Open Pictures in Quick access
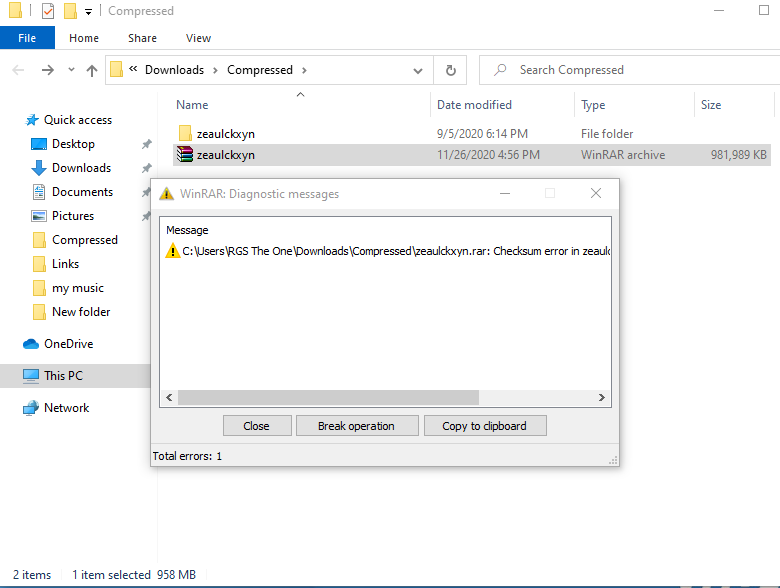Image resolution: width=780 pixels, height=588 pixels. (x=73, y=215)
